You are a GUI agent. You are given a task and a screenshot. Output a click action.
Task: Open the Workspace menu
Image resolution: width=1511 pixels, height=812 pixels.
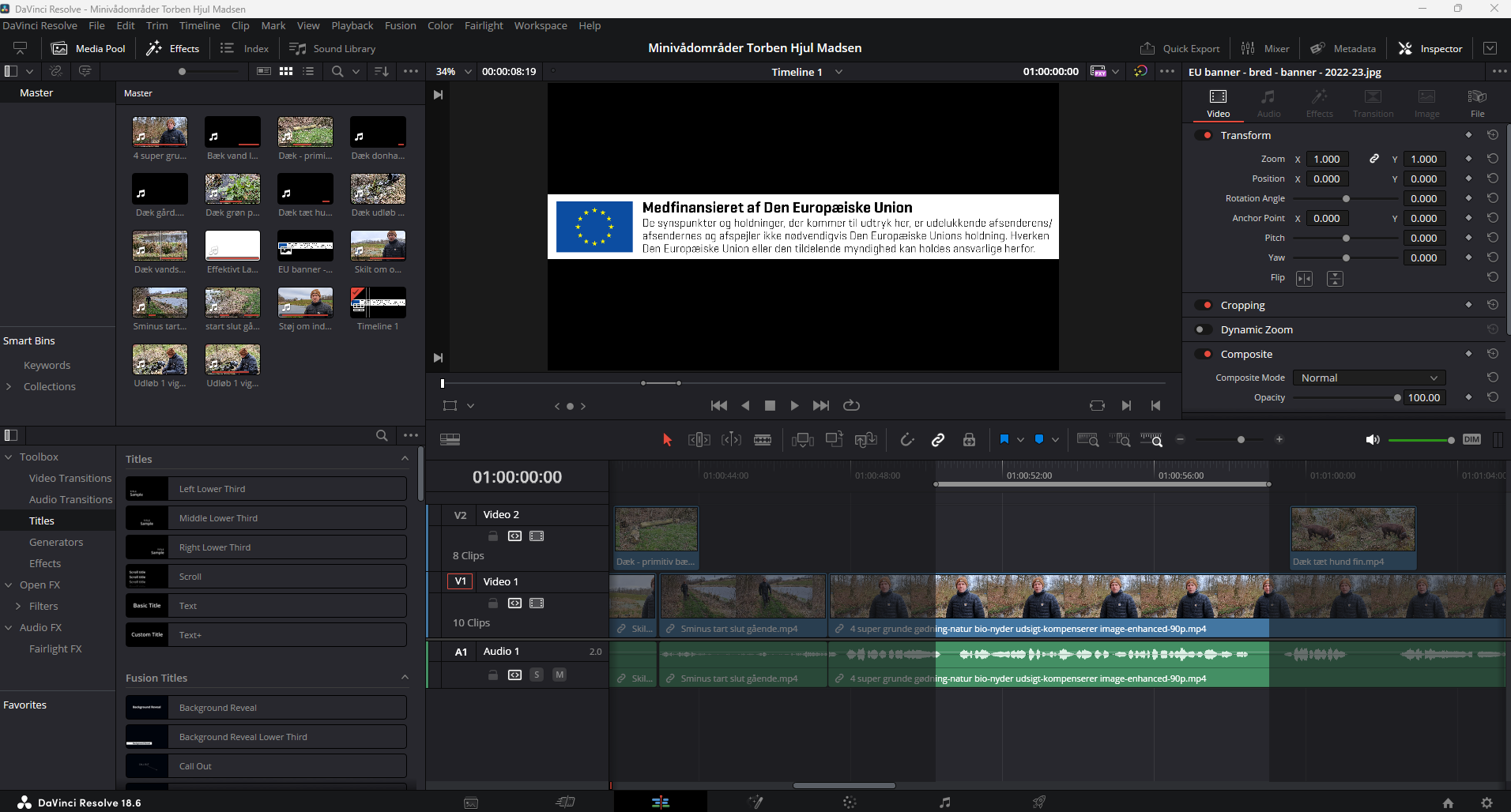tap(541, 26)
